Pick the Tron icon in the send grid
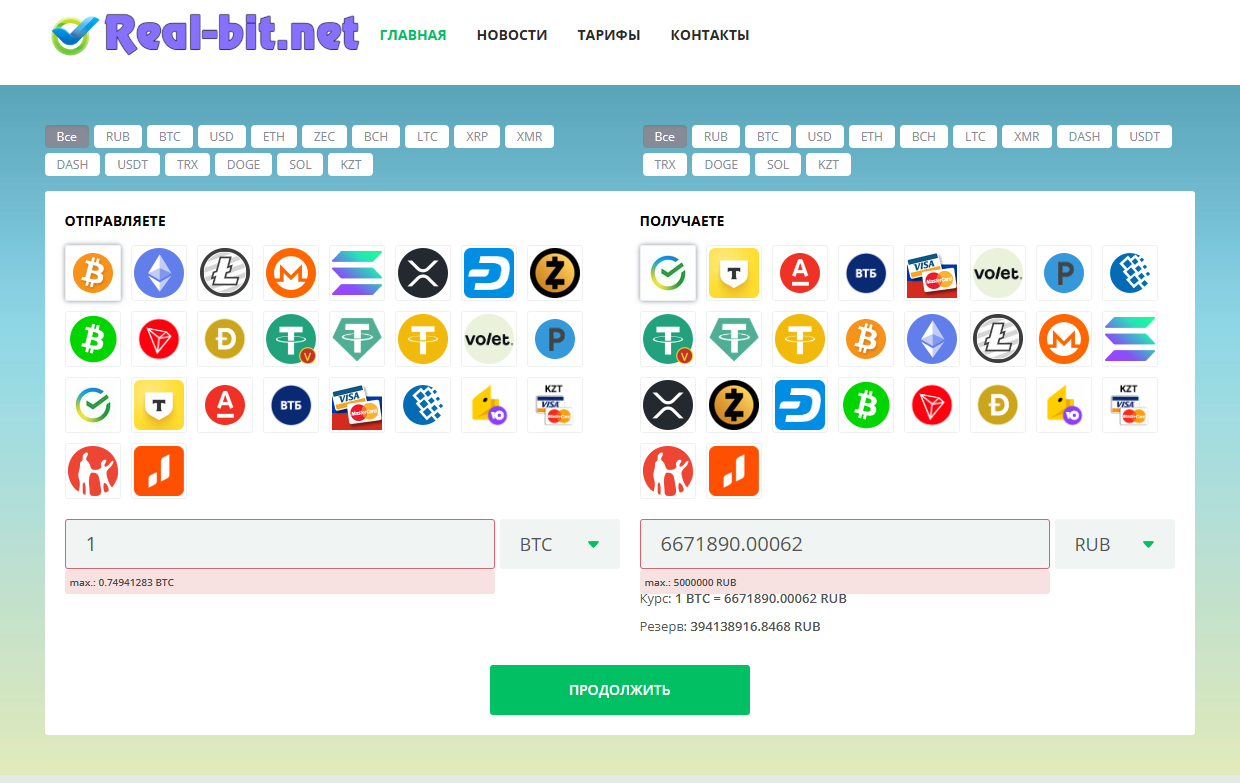 (159, 339)
